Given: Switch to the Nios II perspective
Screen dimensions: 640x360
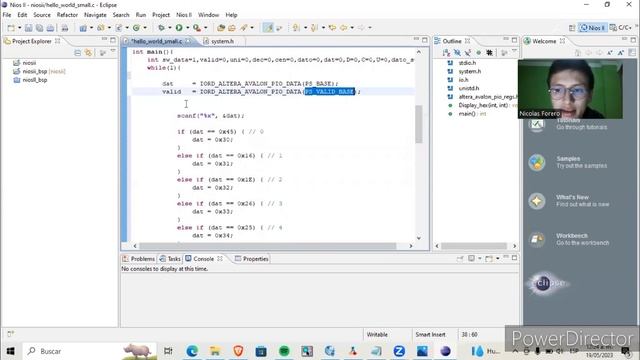Looking at the screenshot, I should 593,28.
